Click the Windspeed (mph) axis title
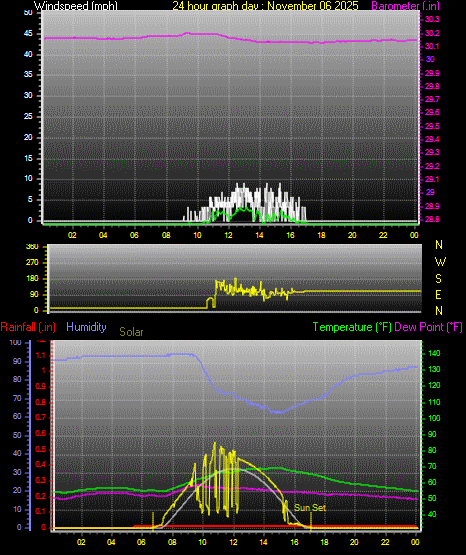The image size is (466, 555). coord(75,6)
